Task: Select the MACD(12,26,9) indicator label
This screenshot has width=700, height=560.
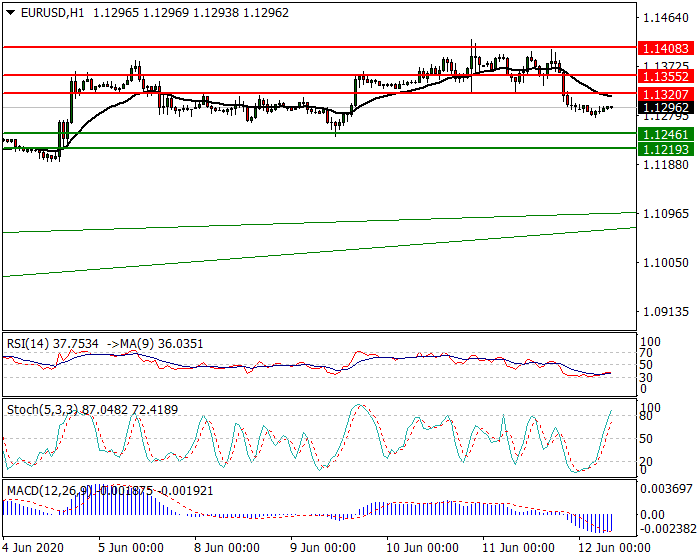Action: (49, 491)
